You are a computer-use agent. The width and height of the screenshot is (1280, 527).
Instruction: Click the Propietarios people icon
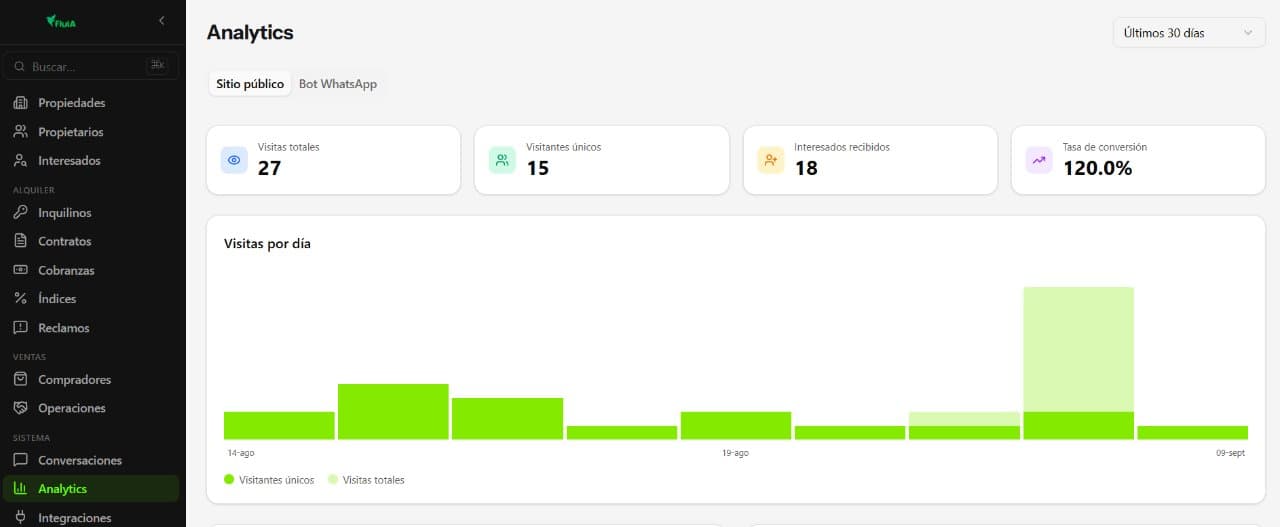(x=20, y=132)
